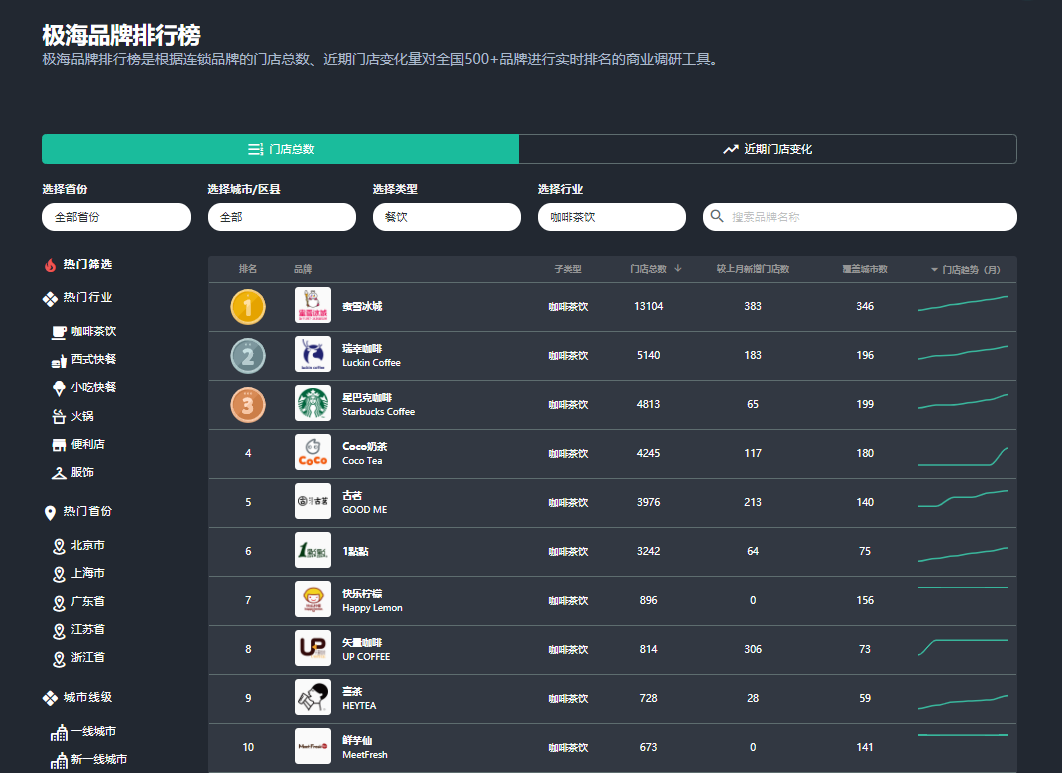The height and width of the screenshot is (773, 1062).
Task: Select the coffee cup icon for 咖啡茶饮
Action: point(60,332)
